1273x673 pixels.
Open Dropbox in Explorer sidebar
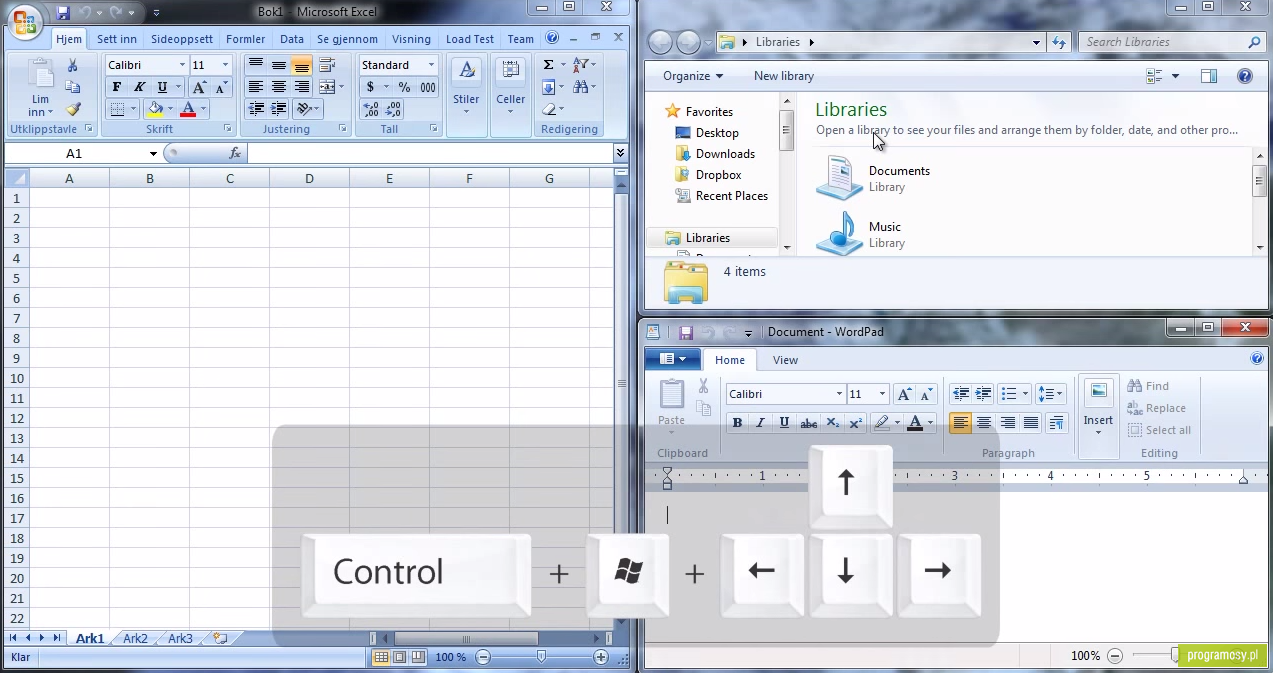708,175
